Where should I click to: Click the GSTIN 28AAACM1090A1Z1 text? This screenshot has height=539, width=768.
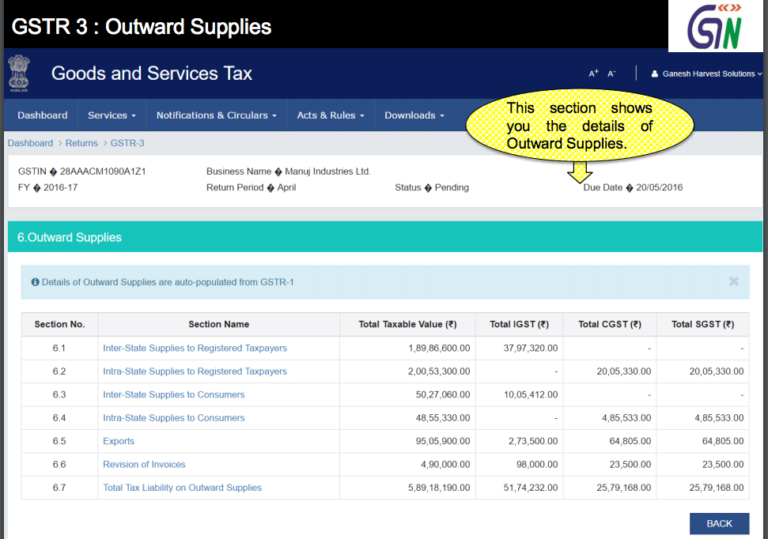coord(82,172)
